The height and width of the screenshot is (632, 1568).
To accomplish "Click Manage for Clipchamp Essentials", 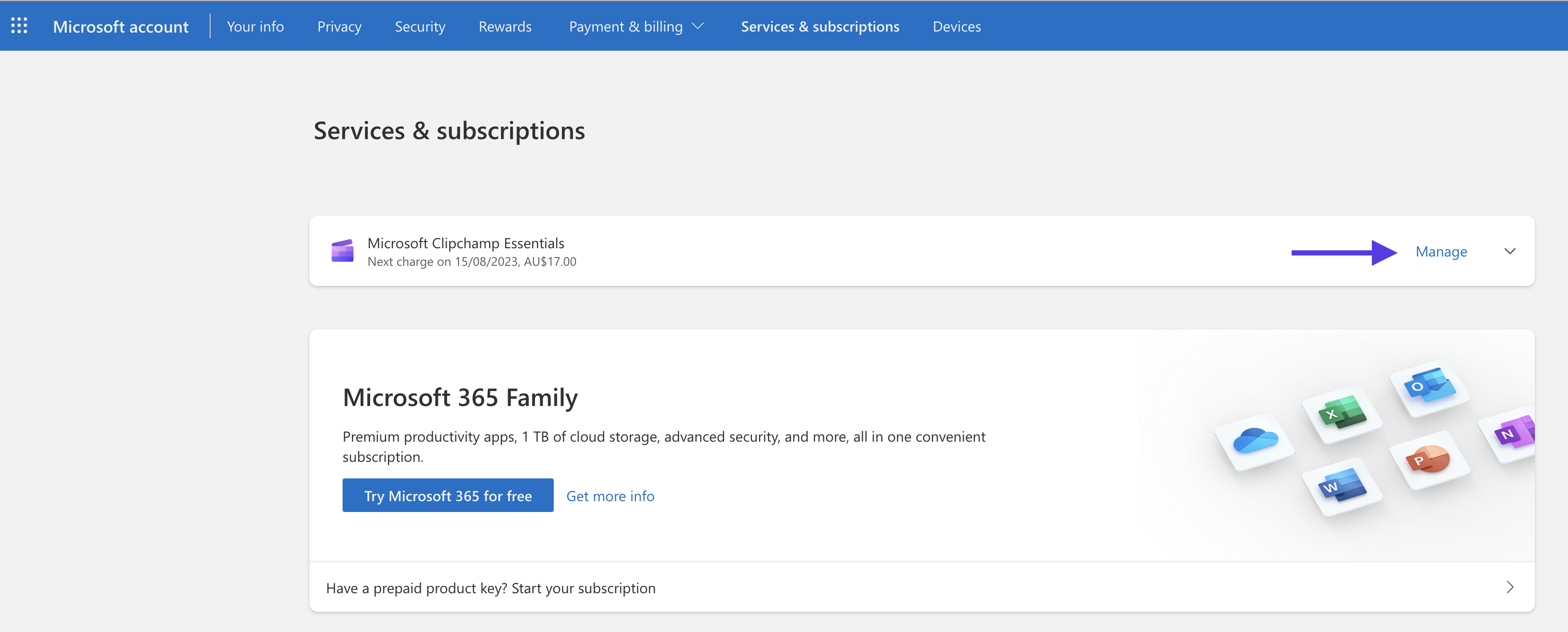I will (x=1440, y=251).
